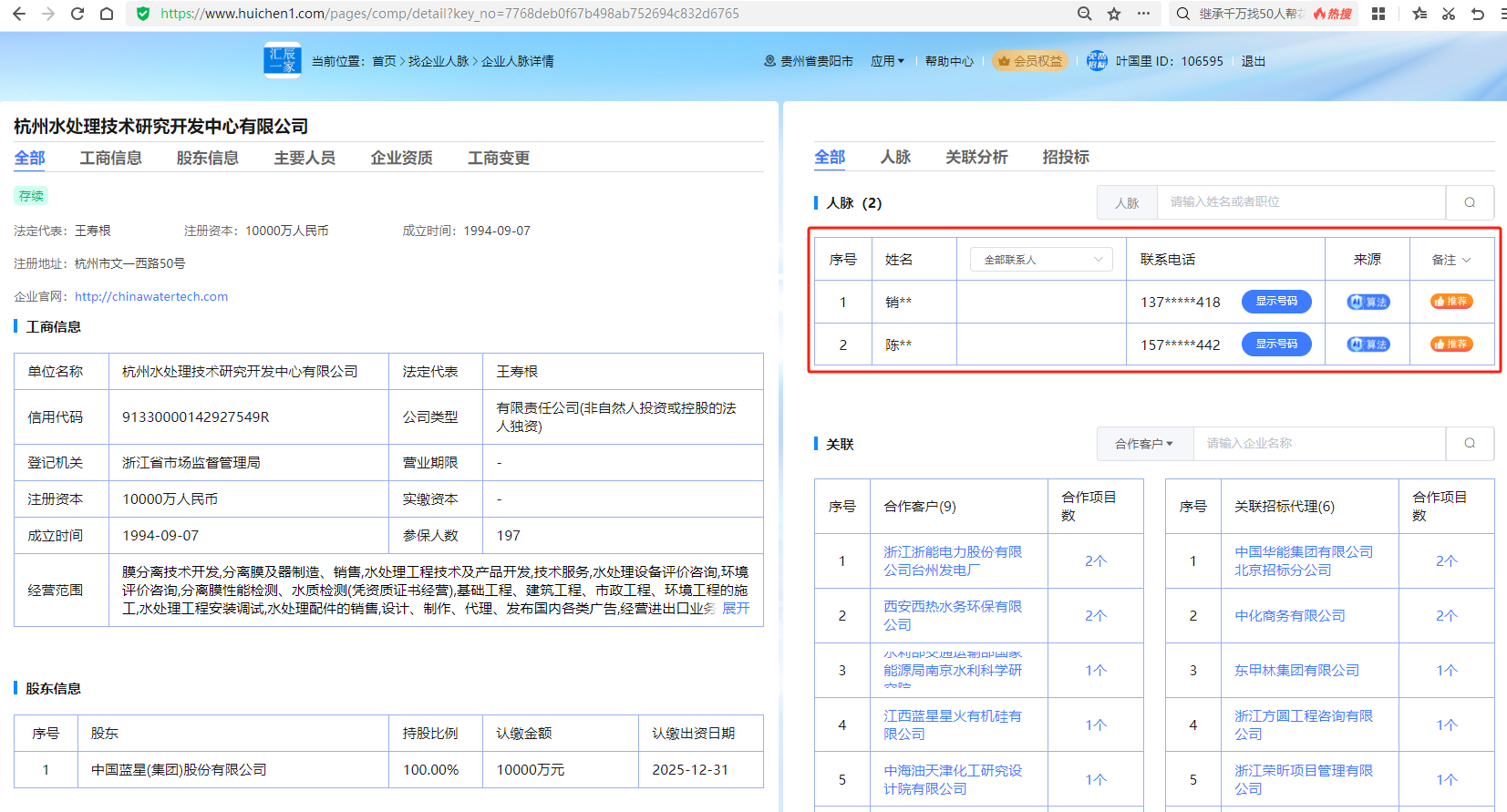Switch to 工商信息 tab

pos(110,159)
